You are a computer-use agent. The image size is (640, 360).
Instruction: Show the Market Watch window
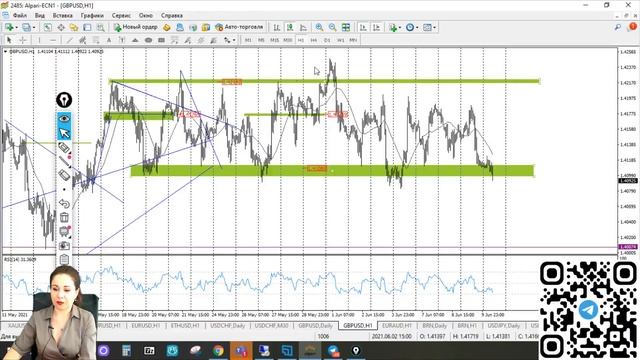(x=47, y=27)
